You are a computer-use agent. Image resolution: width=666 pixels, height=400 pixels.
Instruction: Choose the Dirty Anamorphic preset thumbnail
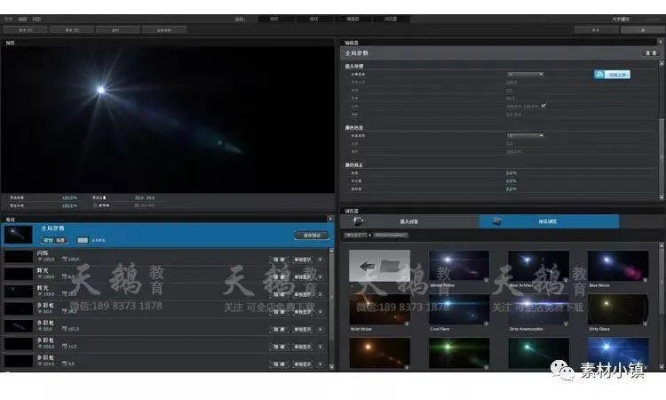pos(538,308)
